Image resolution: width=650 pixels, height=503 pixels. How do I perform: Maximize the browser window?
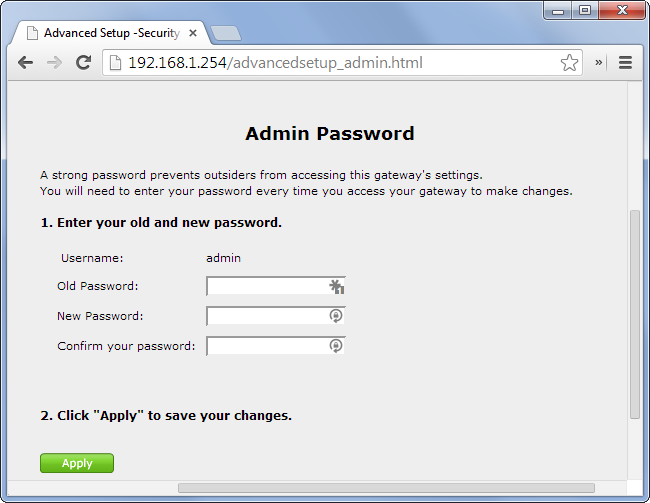pos(585,10)
